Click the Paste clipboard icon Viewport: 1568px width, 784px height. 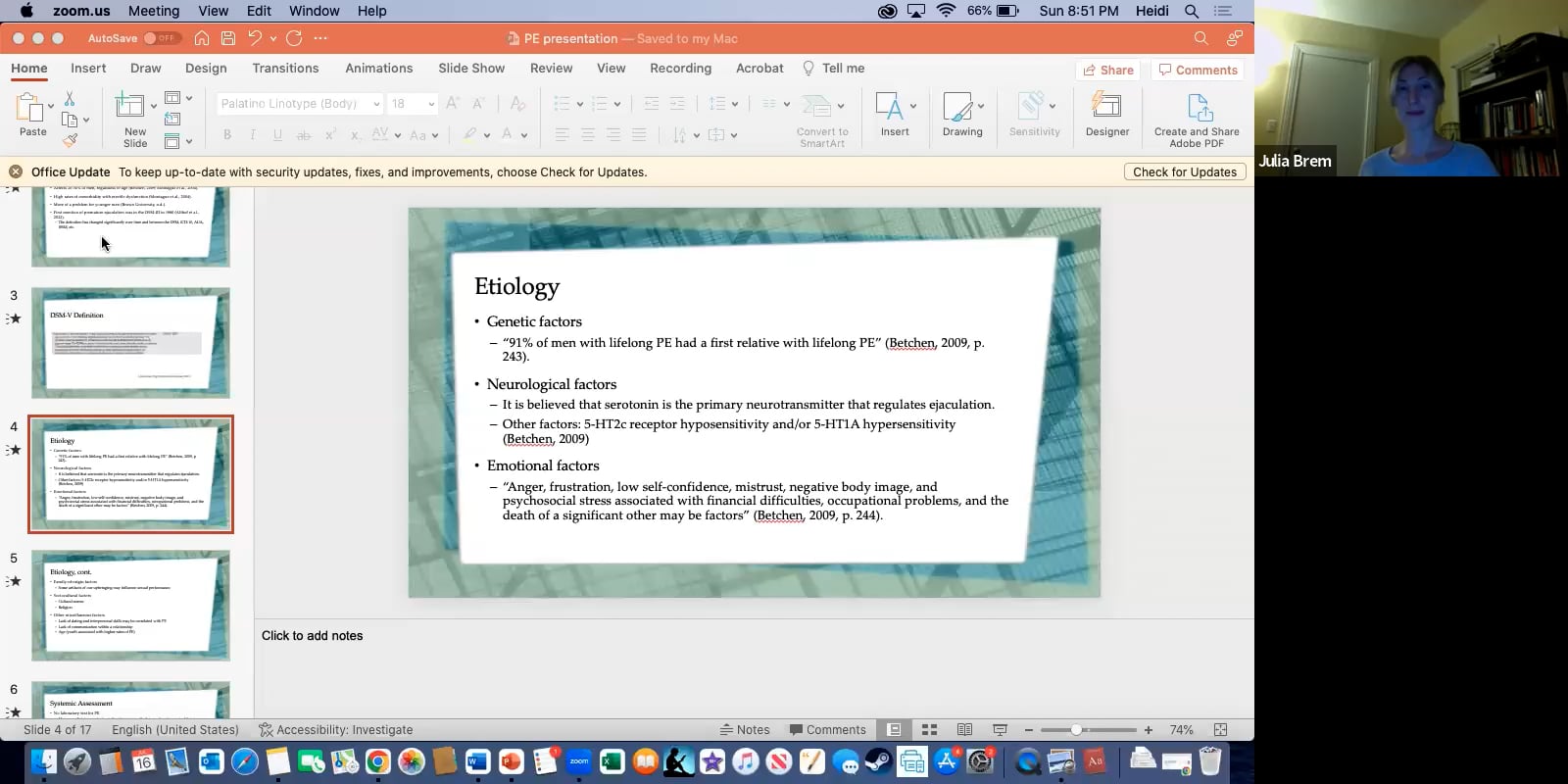tap(28, 107)
